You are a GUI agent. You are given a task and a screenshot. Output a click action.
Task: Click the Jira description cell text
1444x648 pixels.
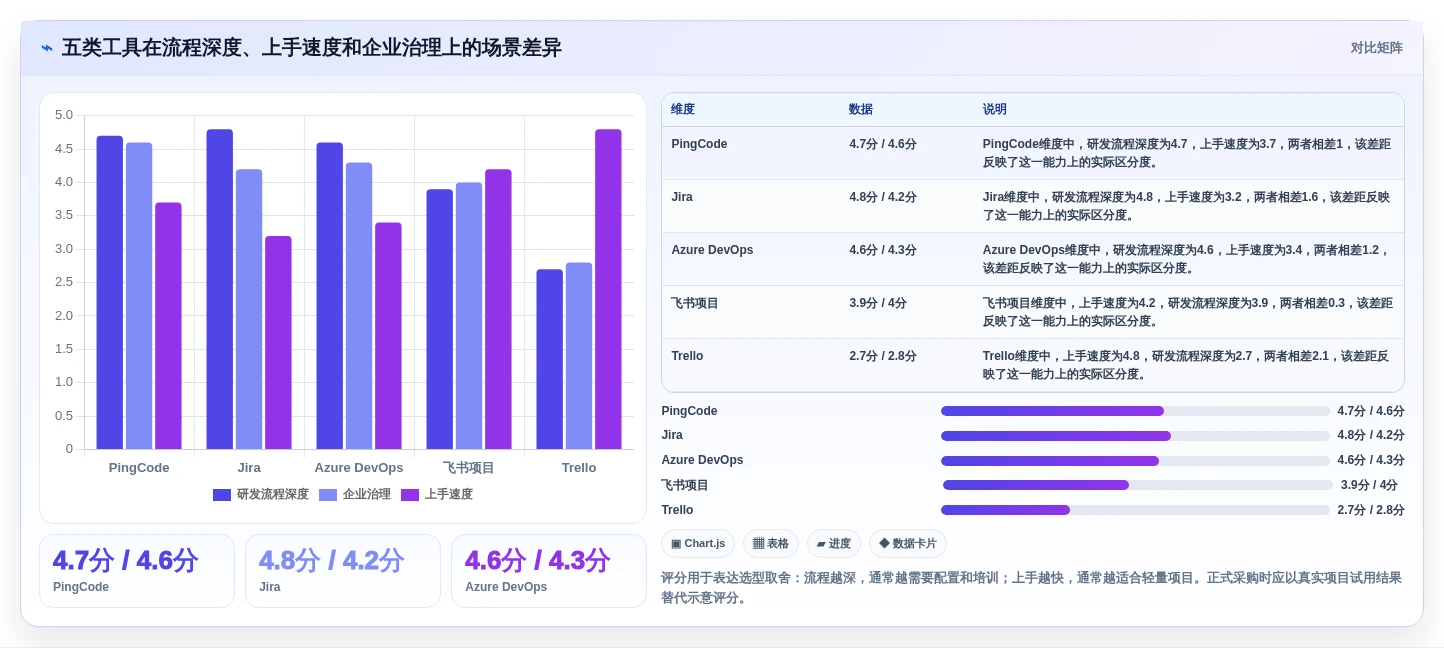[x=1187, y=206]
